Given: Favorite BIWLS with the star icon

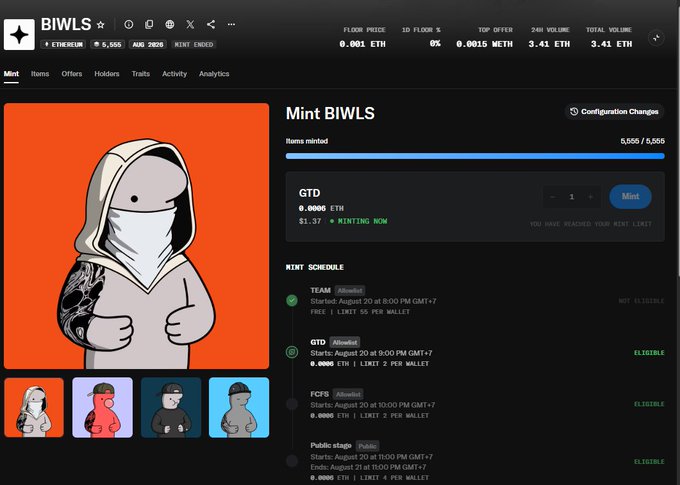Looking at the screenshot, I should 101,25.
